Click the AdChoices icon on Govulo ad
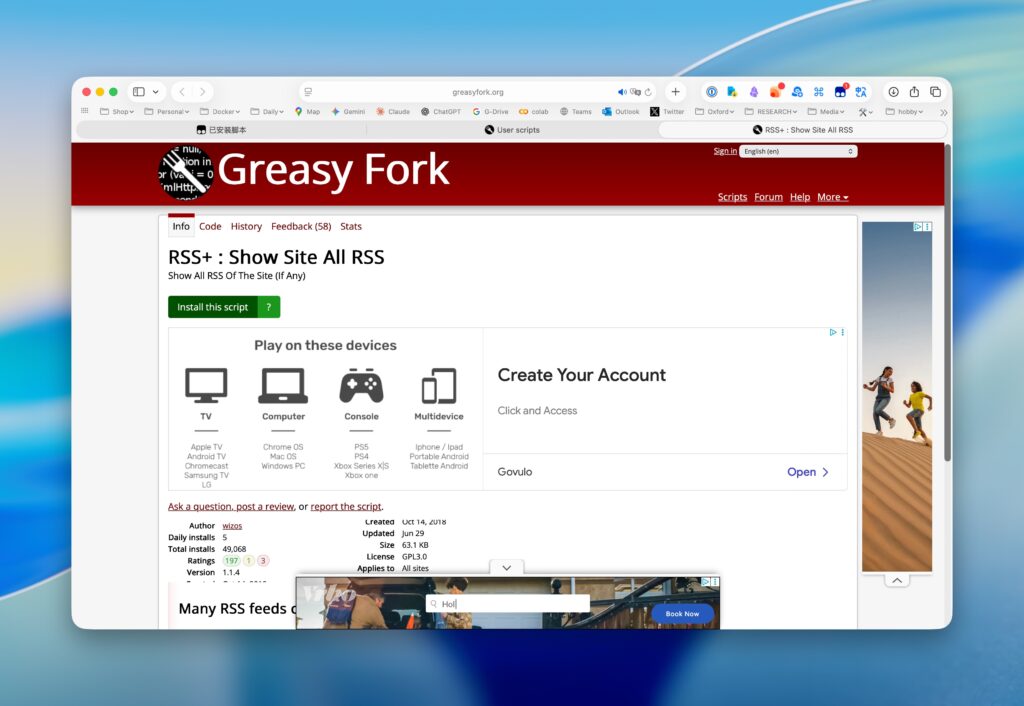 pos(833,332)
